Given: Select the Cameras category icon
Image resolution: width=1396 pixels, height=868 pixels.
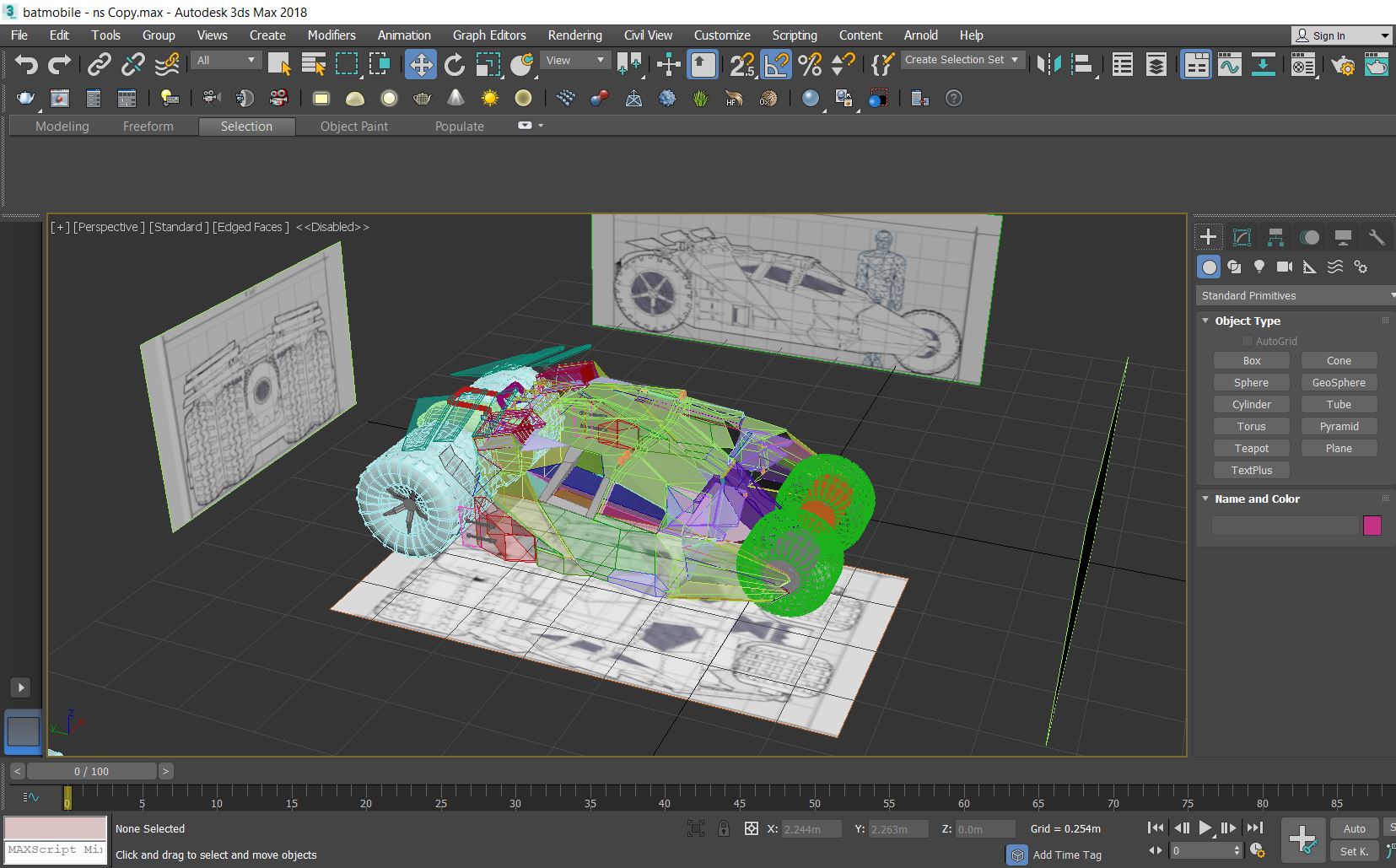Looking at the screenshot, I should click(x=1285, y=267).
